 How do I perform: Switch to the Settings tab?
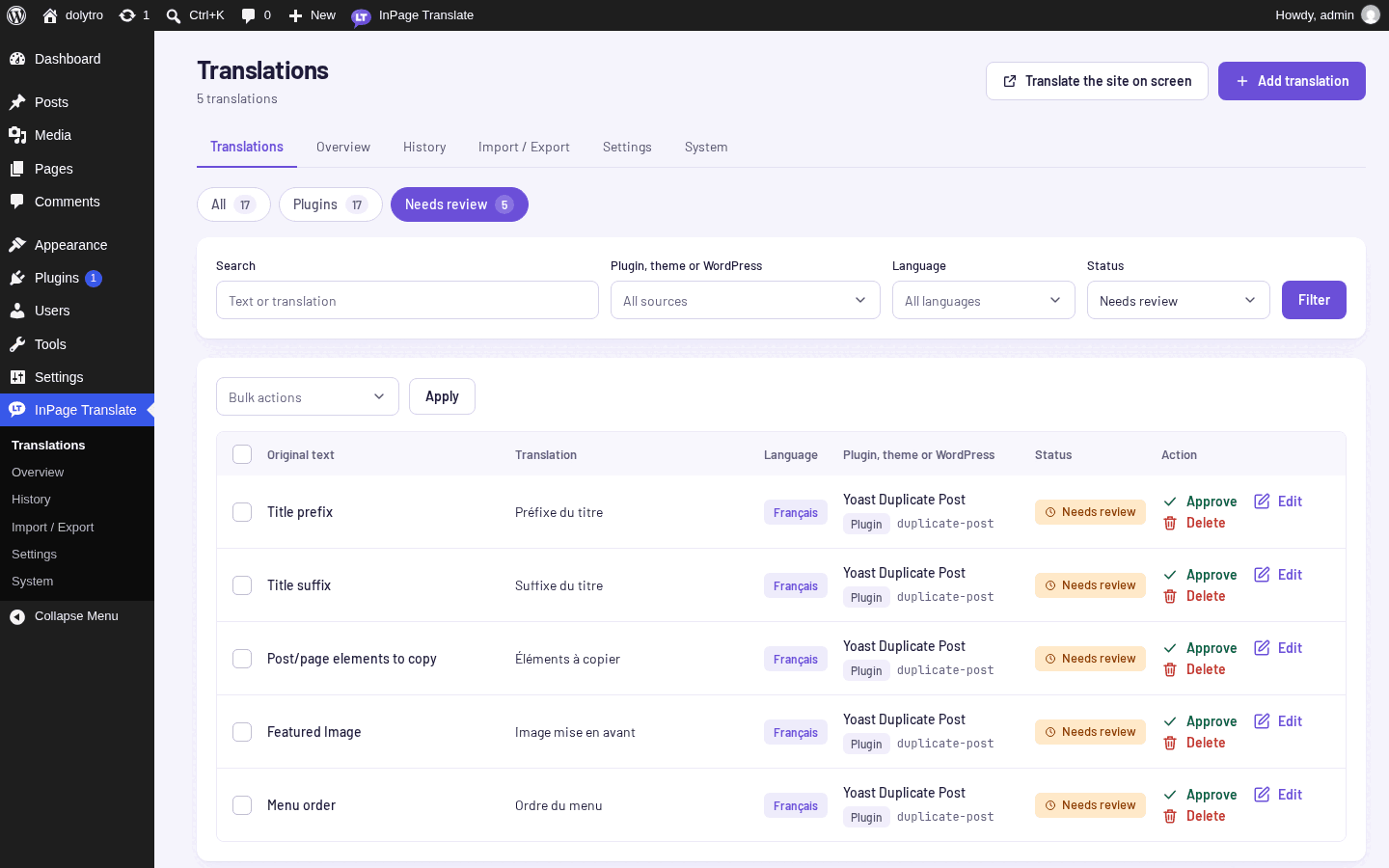tap(627, 148)
